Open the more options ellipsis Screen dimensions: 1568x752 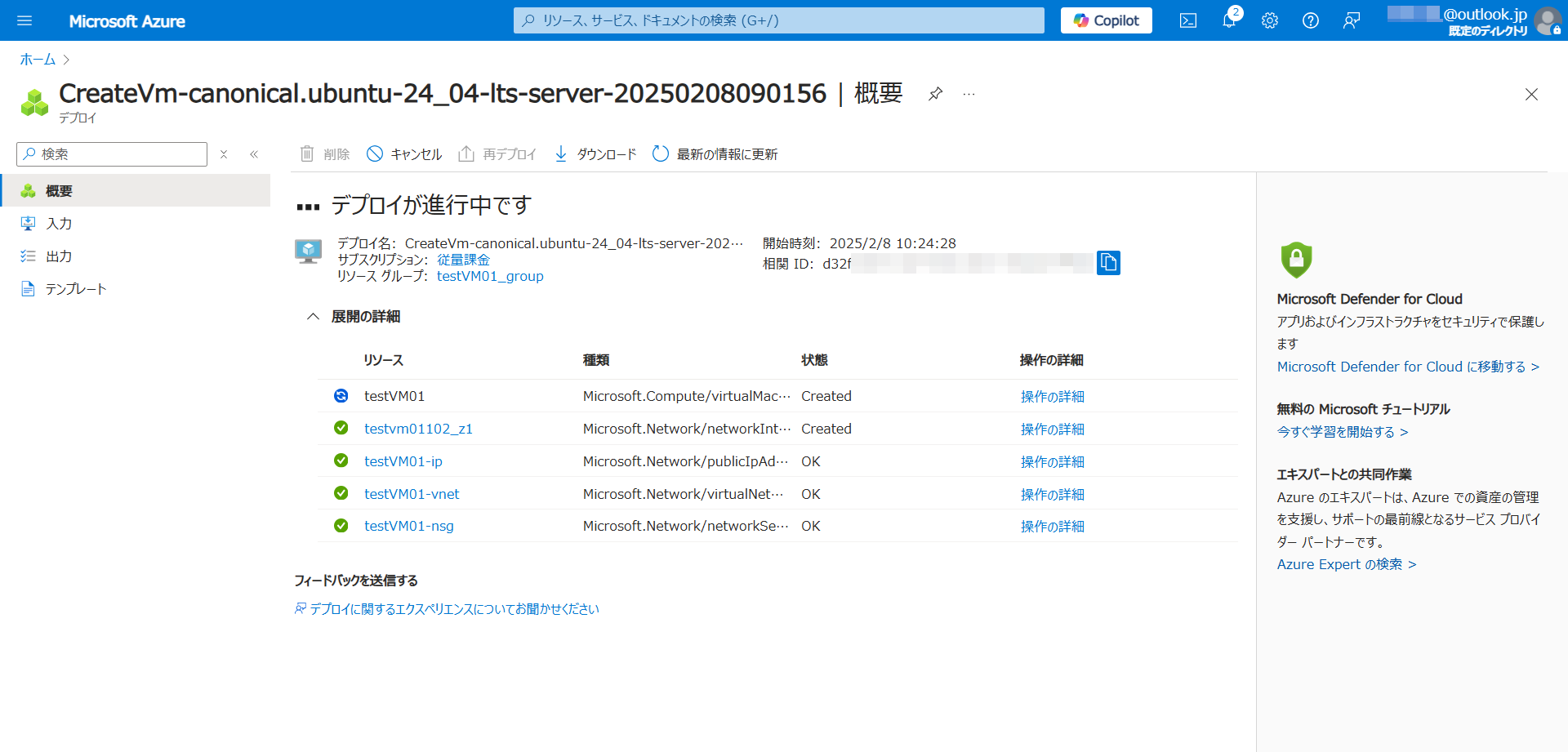pos(969,94)
